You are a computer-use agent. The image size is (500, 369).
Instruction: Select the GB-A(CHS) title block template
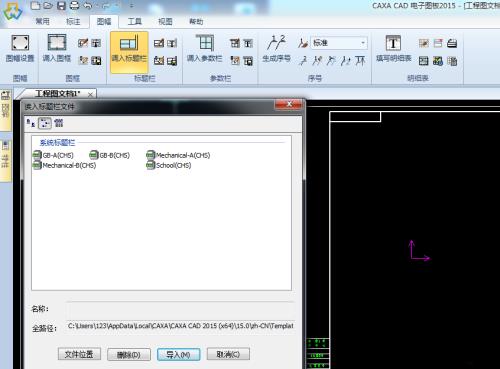53,155
